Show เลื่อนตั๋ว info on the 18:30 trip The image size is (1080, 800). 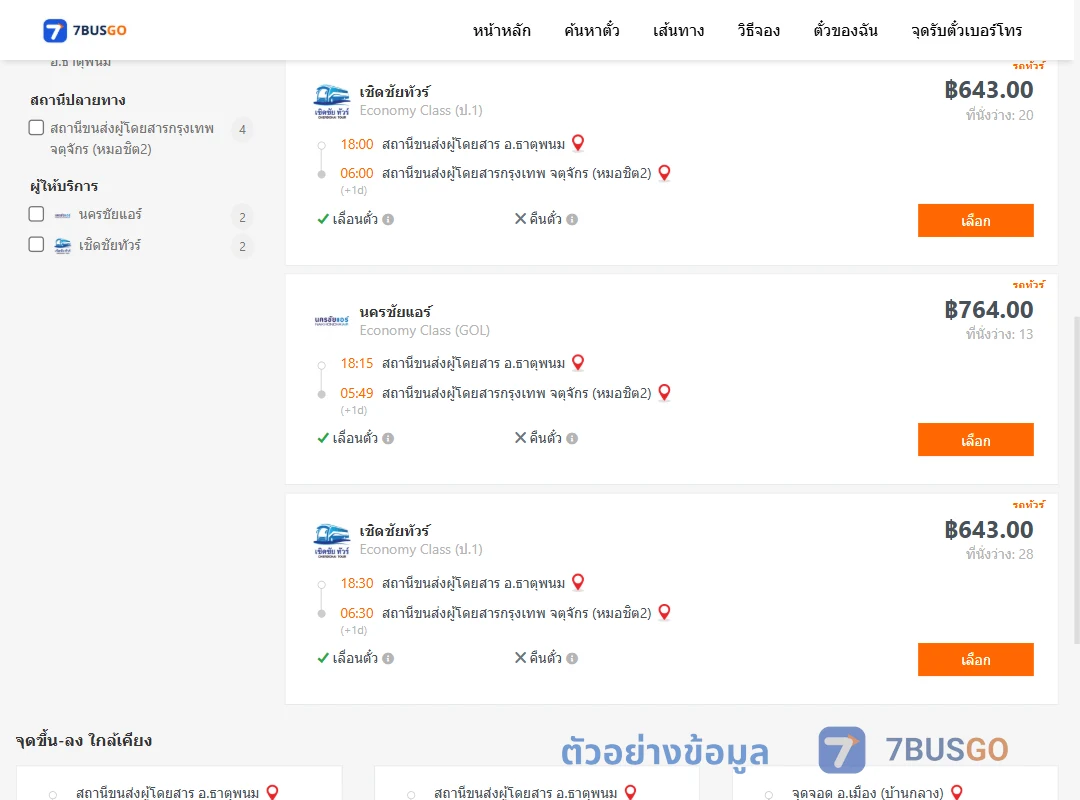pyautogui.click(x=388, y=658)
